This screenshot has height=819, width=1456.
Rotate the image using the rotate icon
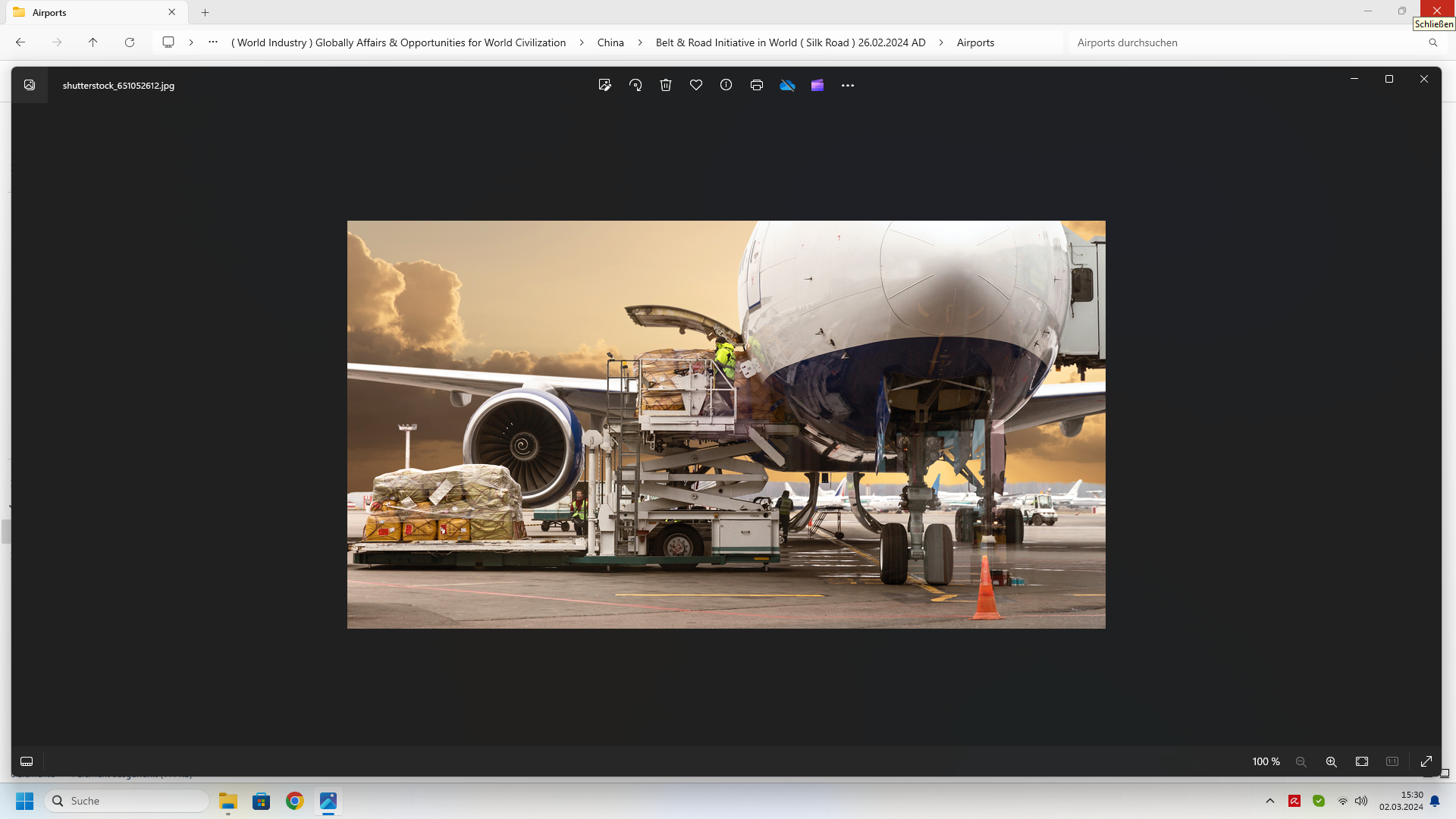tap(635, 85)
